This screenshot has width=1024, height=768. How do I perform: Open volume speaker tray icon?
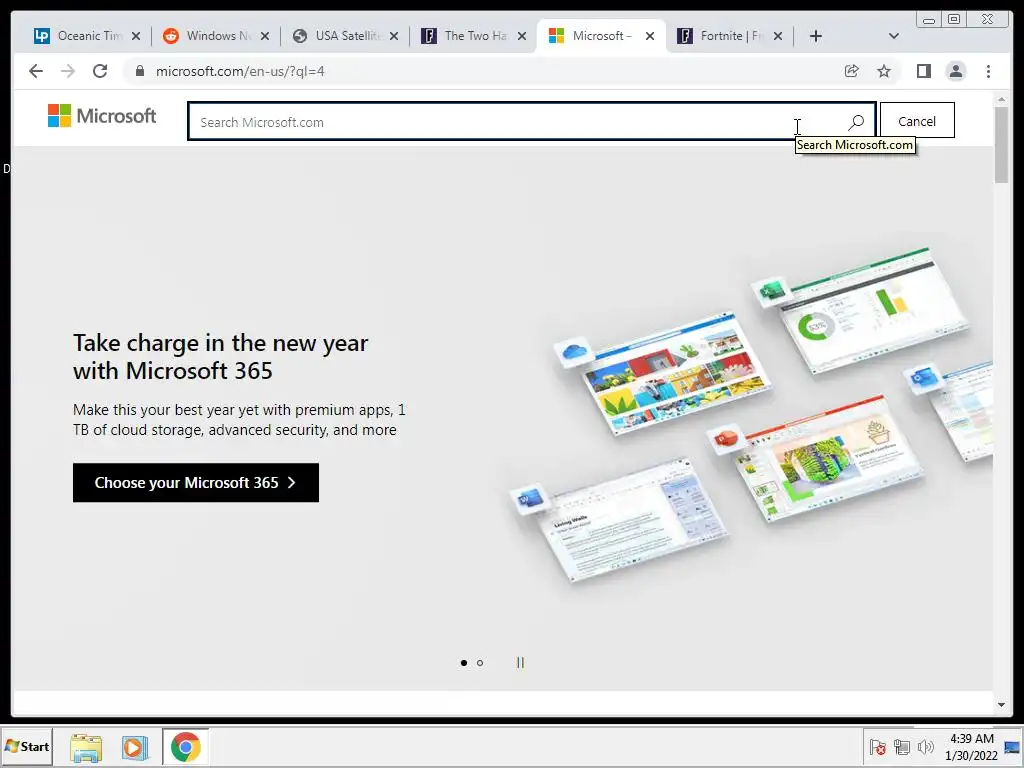(925, 747)
